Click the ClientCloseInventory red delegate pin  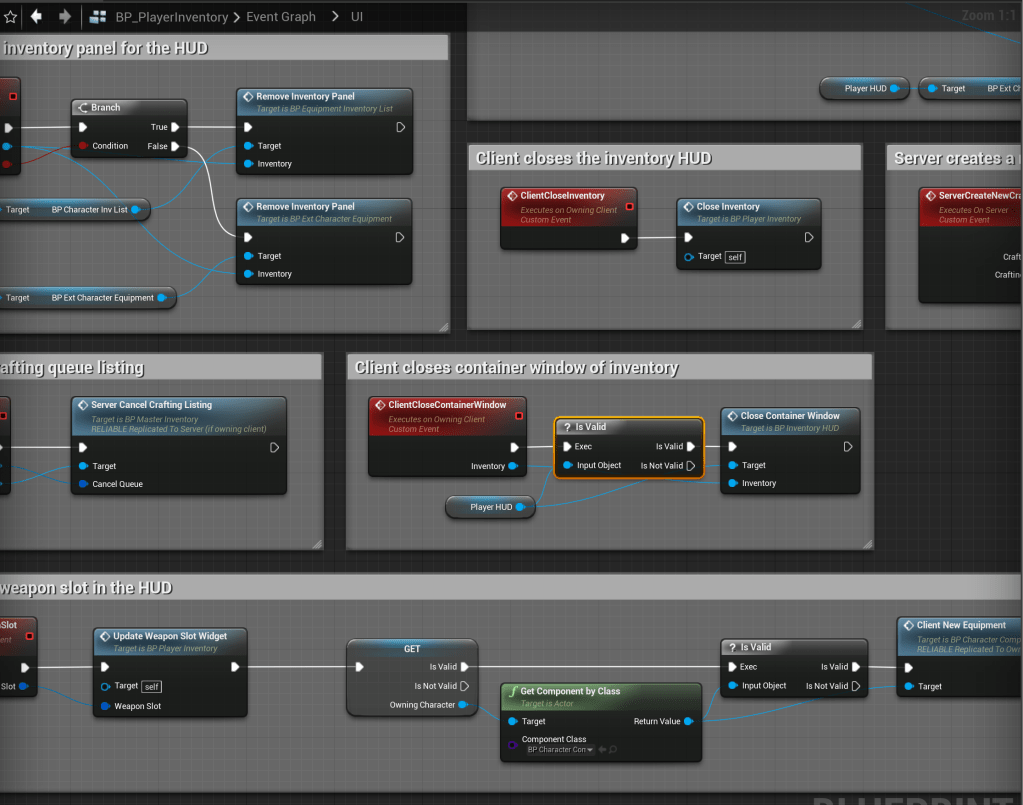(630, 206)
